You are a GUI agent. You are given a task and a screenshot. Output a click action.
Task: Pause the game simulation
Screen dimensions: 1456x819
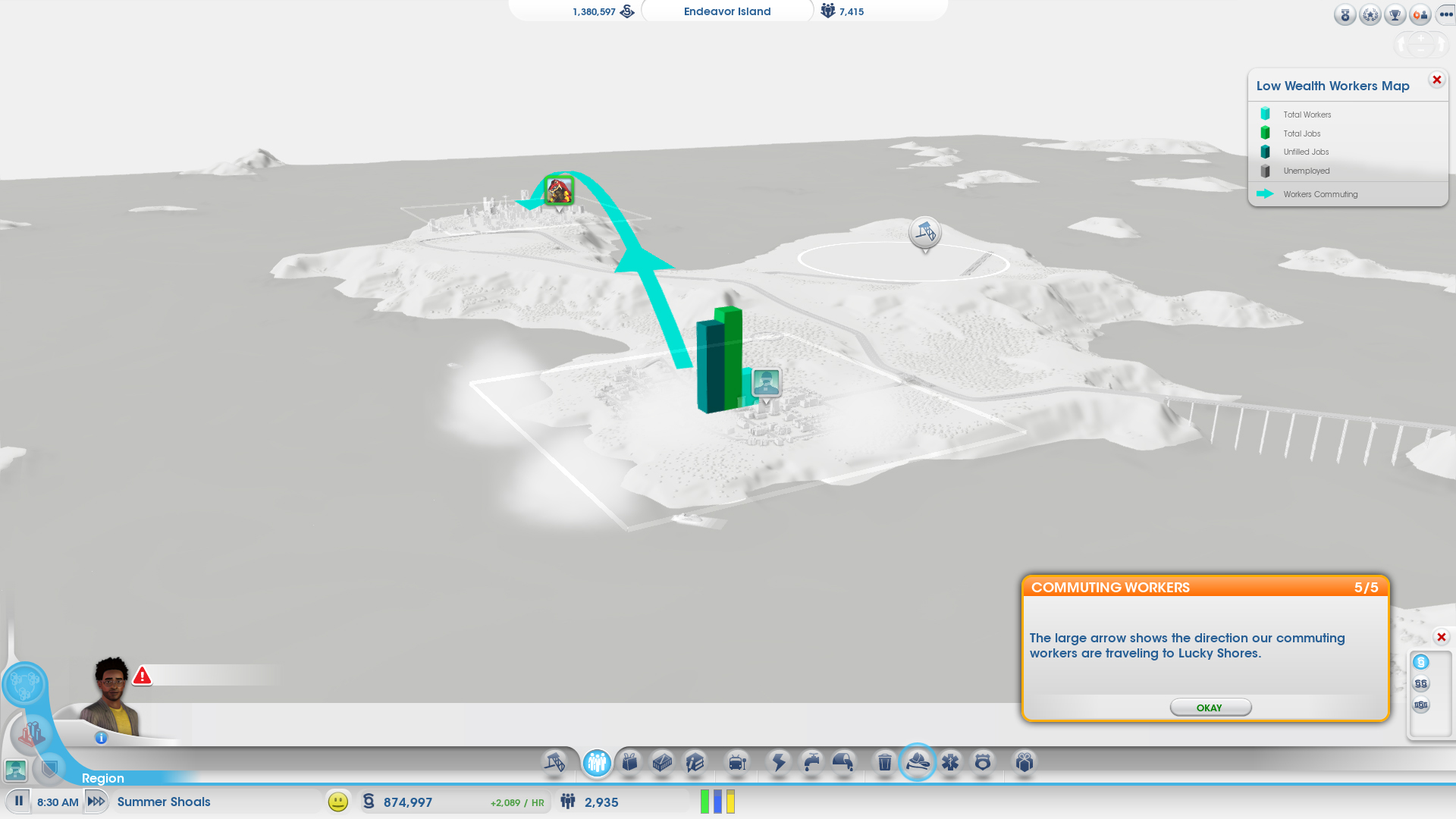tap(19, 801)
